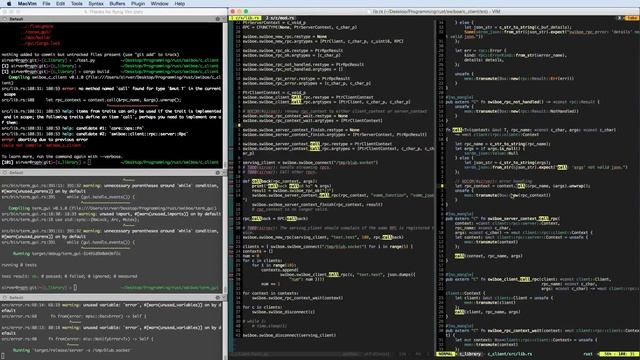The image size is (640, 360).
Task: Click 'def callback(rpc_context, args)' line
Action: 280,181
